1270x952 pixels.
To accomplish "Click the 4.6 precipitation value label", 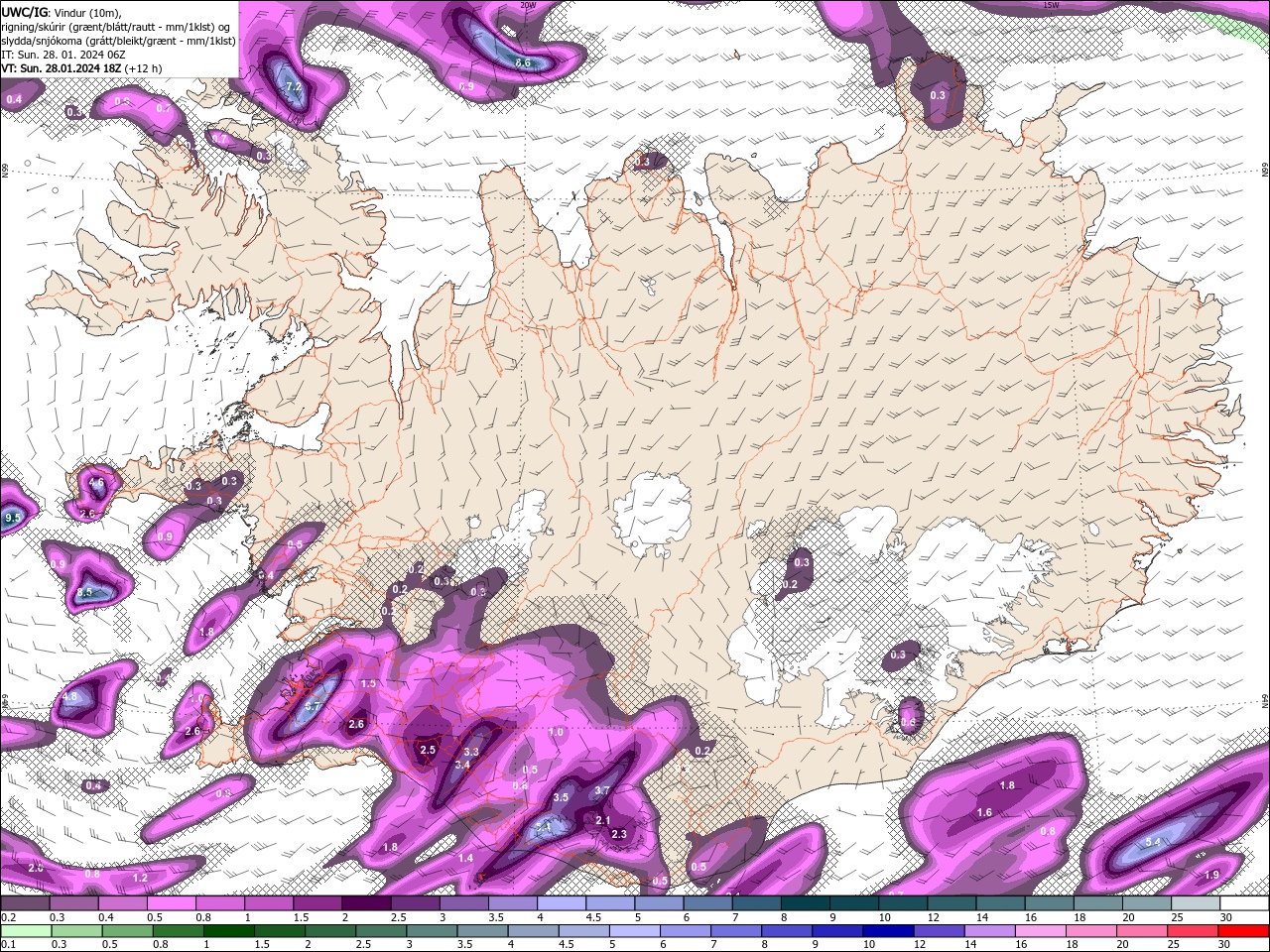I will [x=96, y=482].
